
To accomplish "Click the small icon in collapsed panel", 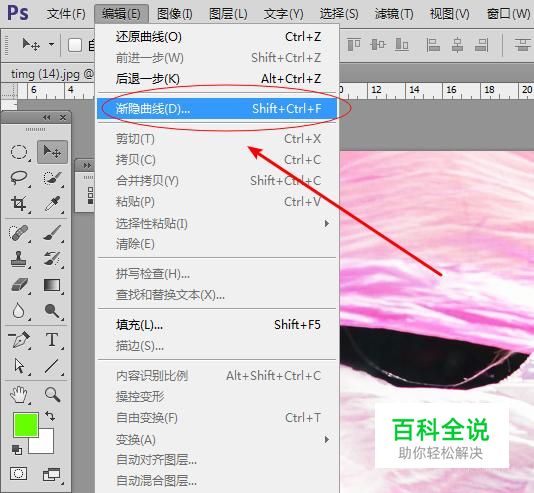I will click(90, 195).
